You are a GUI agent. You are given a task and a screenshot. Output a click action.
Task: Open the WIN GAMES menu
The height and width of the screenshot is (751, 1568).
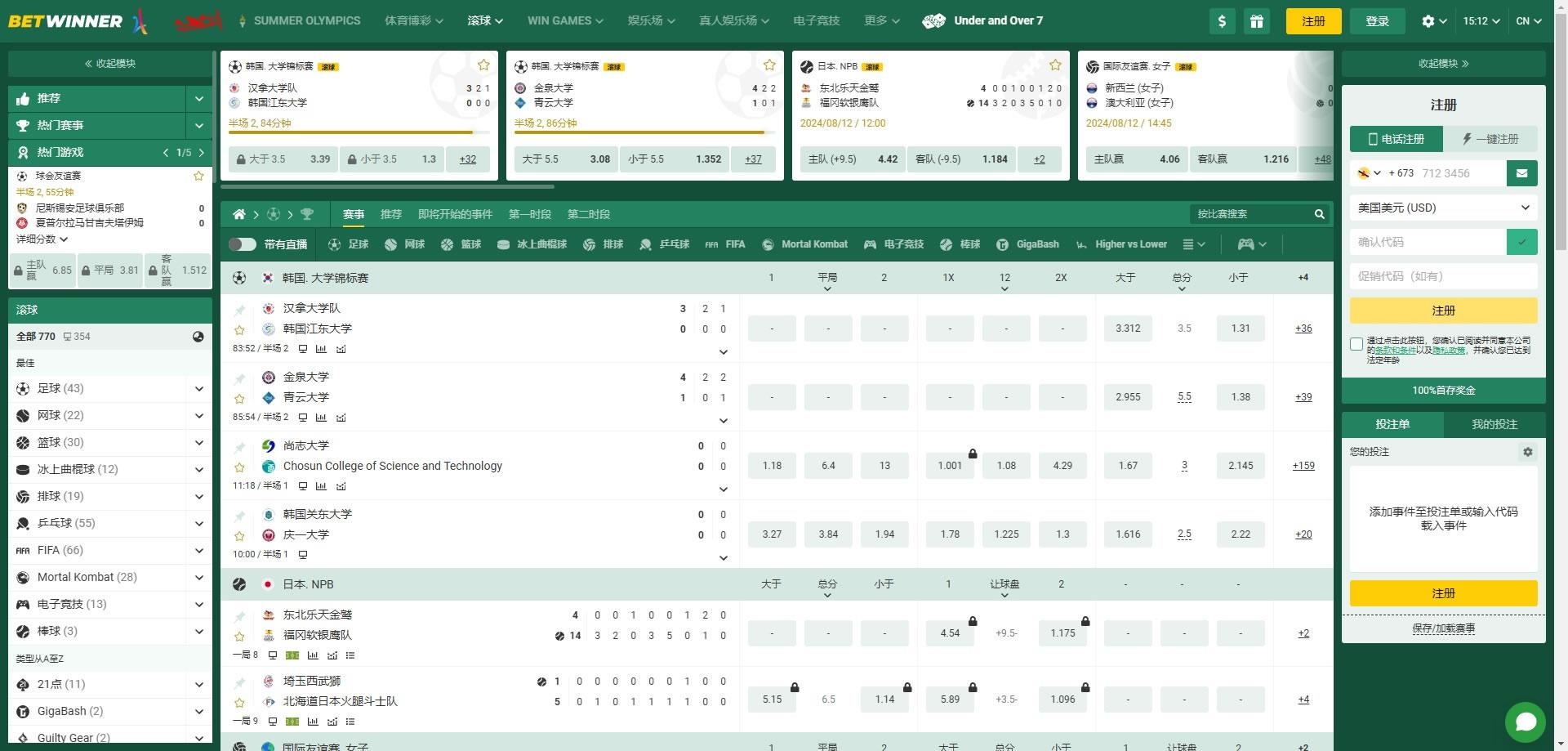coord(565,21)
